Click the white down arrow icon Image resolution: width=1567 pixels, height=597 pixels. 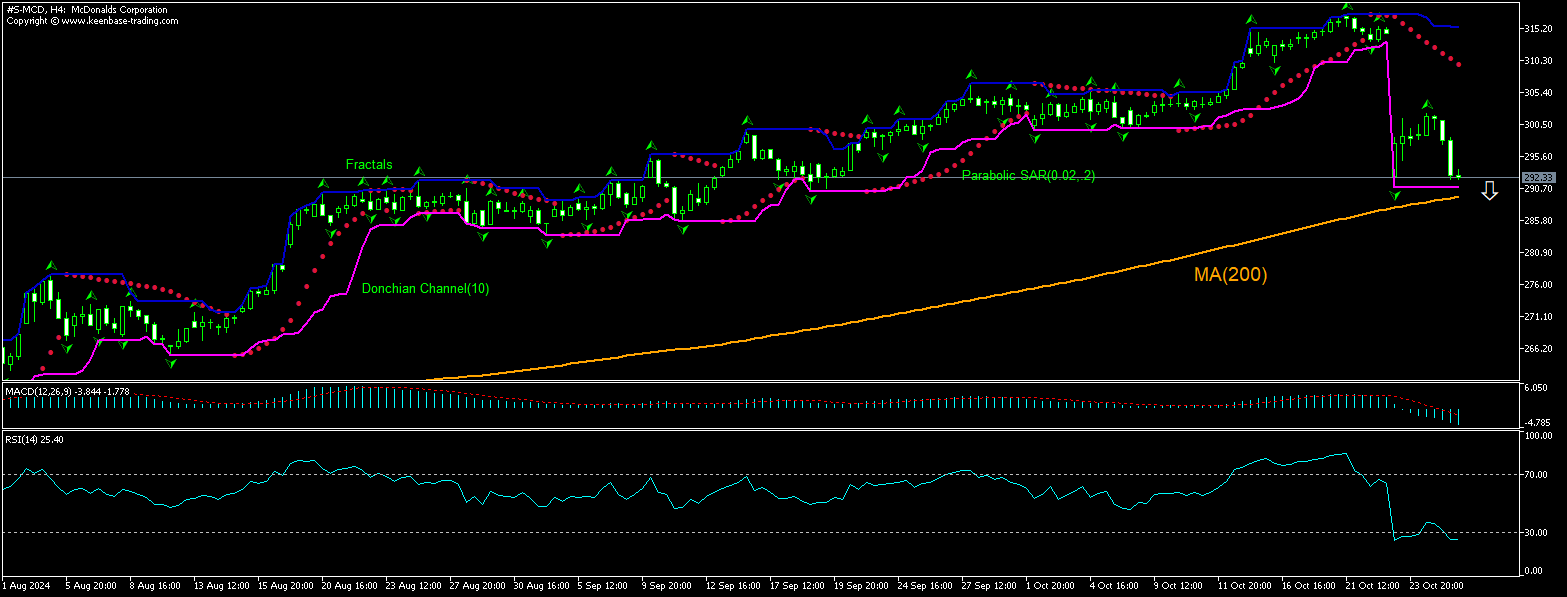click(x=1489, y=191)
